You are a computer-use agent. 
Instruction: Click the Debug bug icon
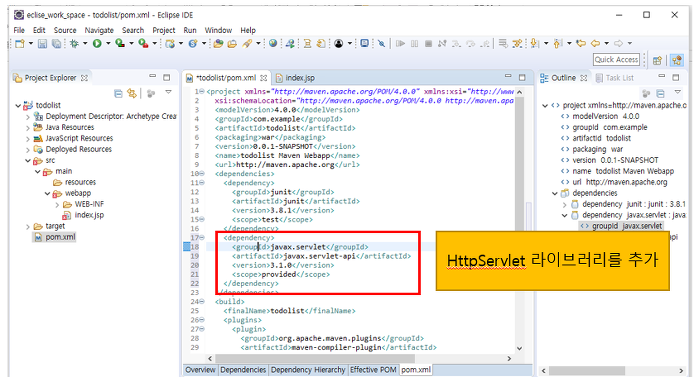pos(74,43)
